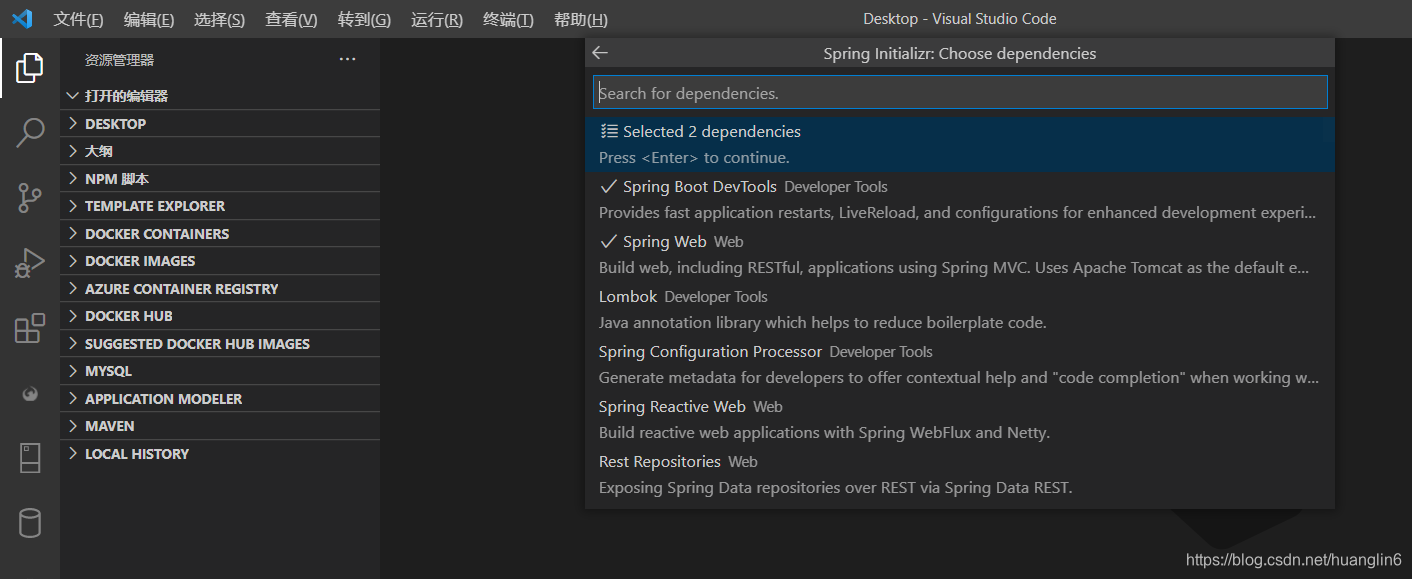
Task: Select the Lombok dependency
Action: [628, 297]
